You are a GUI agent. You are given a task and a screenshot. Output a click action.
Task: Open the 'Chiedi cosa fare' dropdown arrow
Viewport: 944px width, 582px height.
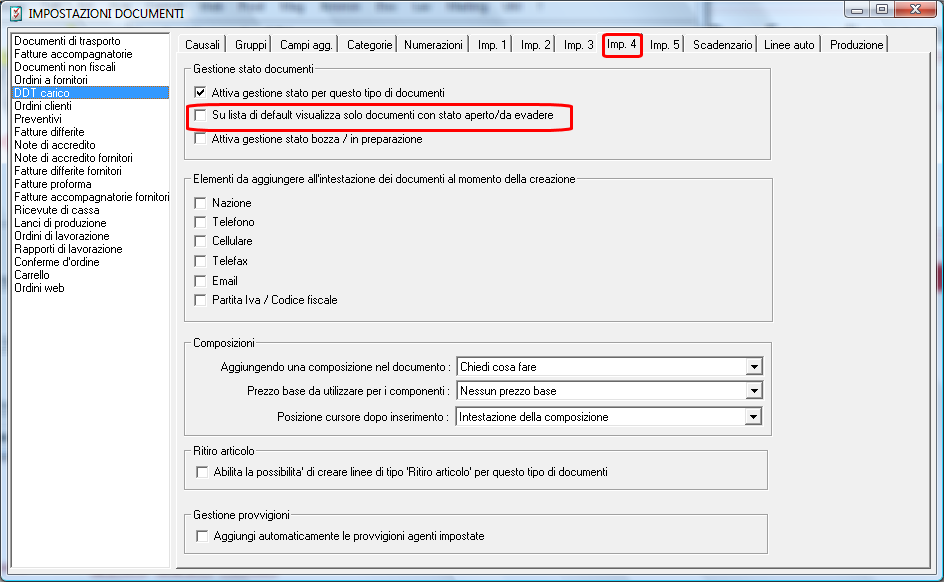point(754,367)
